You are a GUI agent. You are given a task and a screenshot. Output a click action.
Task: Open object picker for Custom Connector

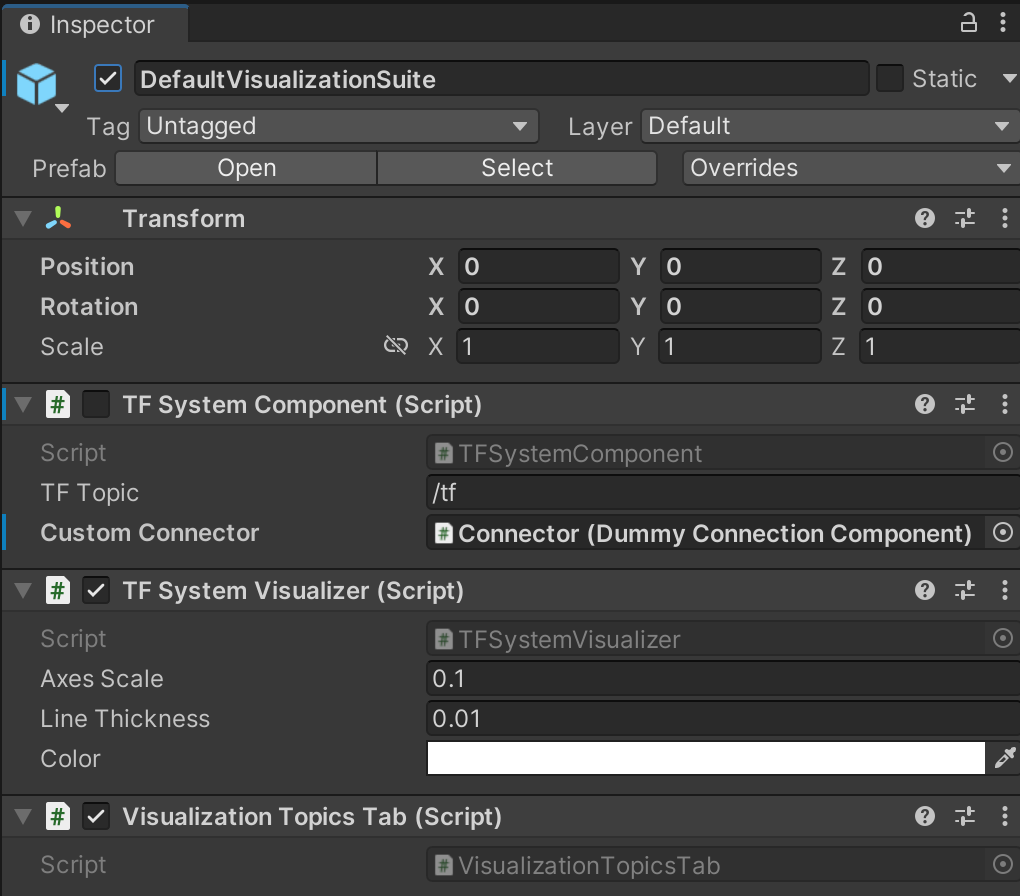coord(1002,533)
